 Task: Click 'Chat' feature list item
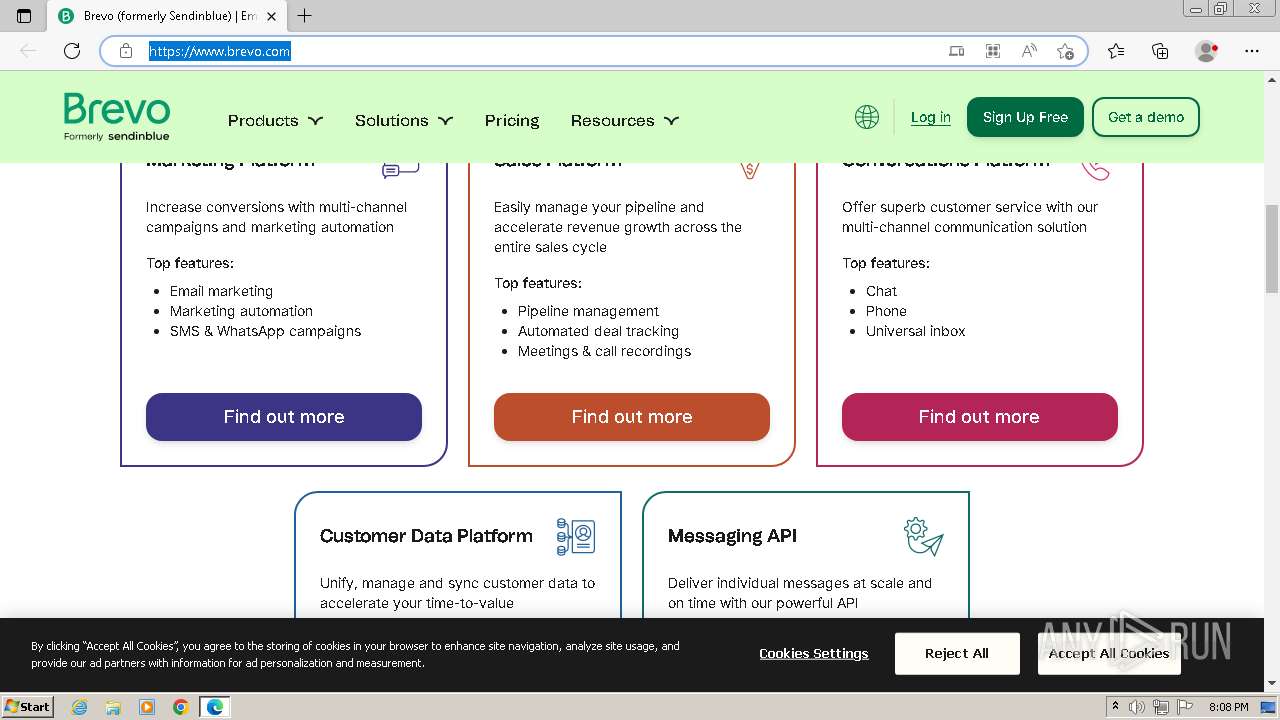(x=881, y=291)
